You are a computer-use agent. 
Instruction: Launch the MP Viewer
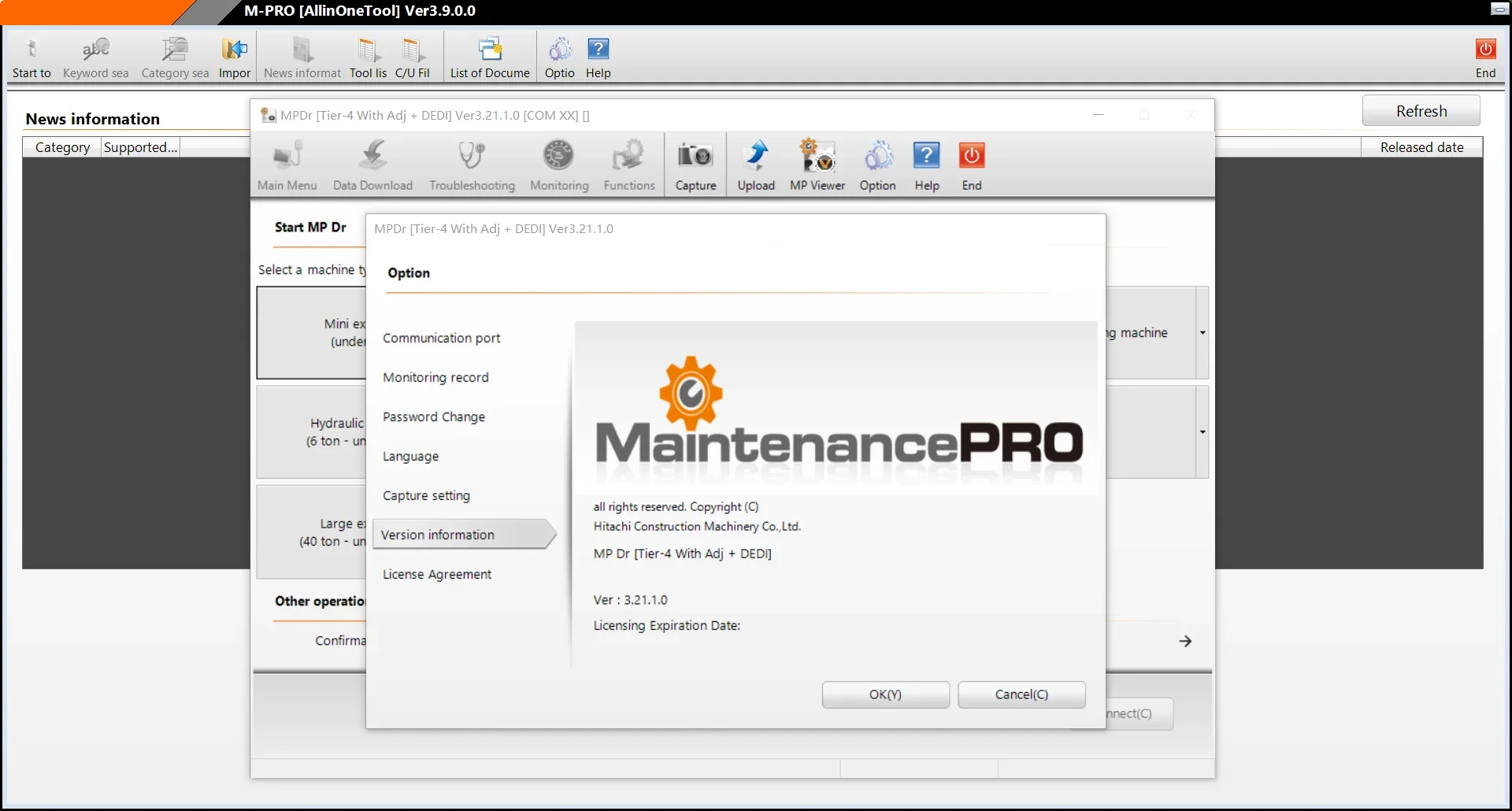(817, 165)
